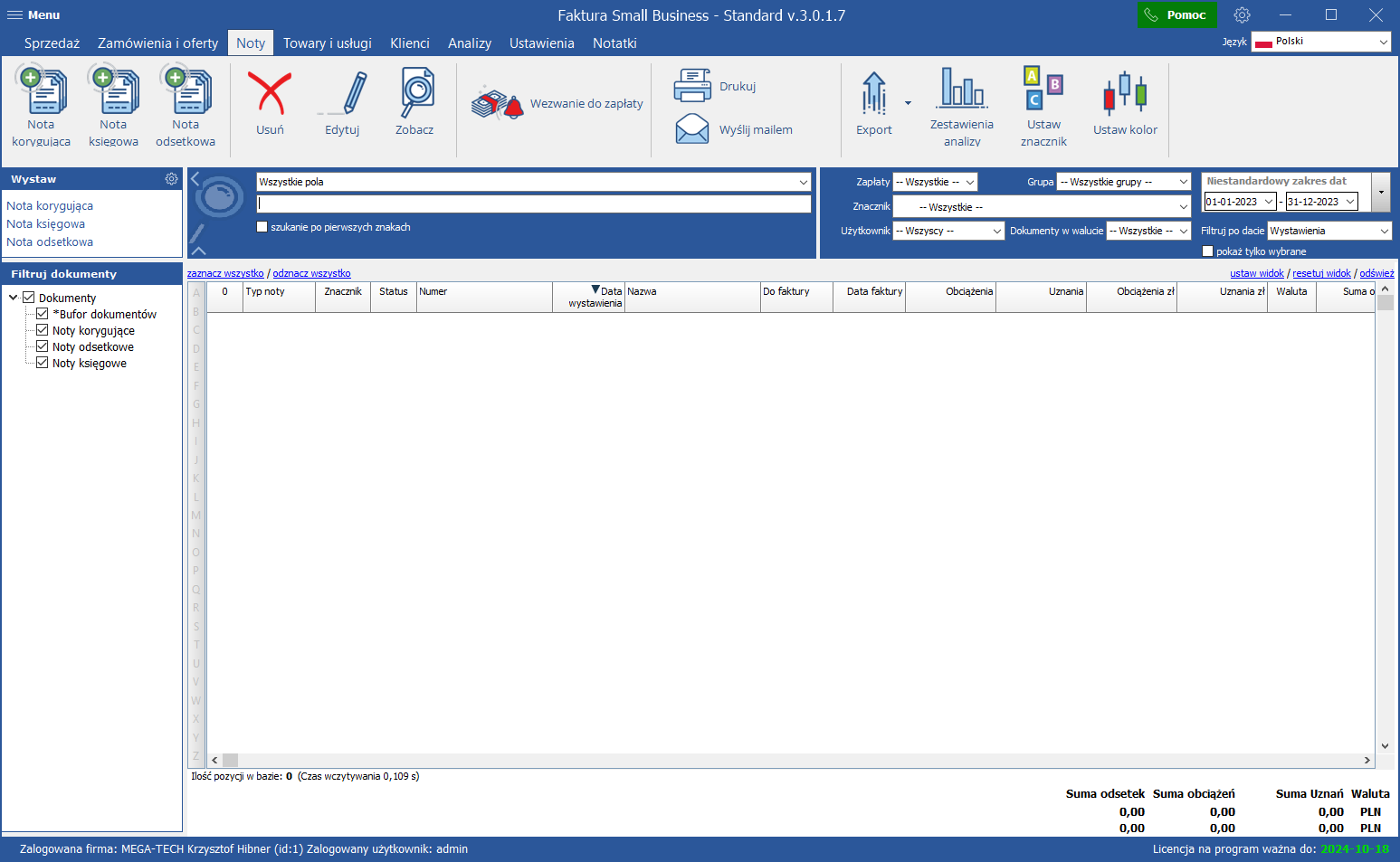Open the Sprzedaż tab
1400x862 pixels.
pos(52,43)
